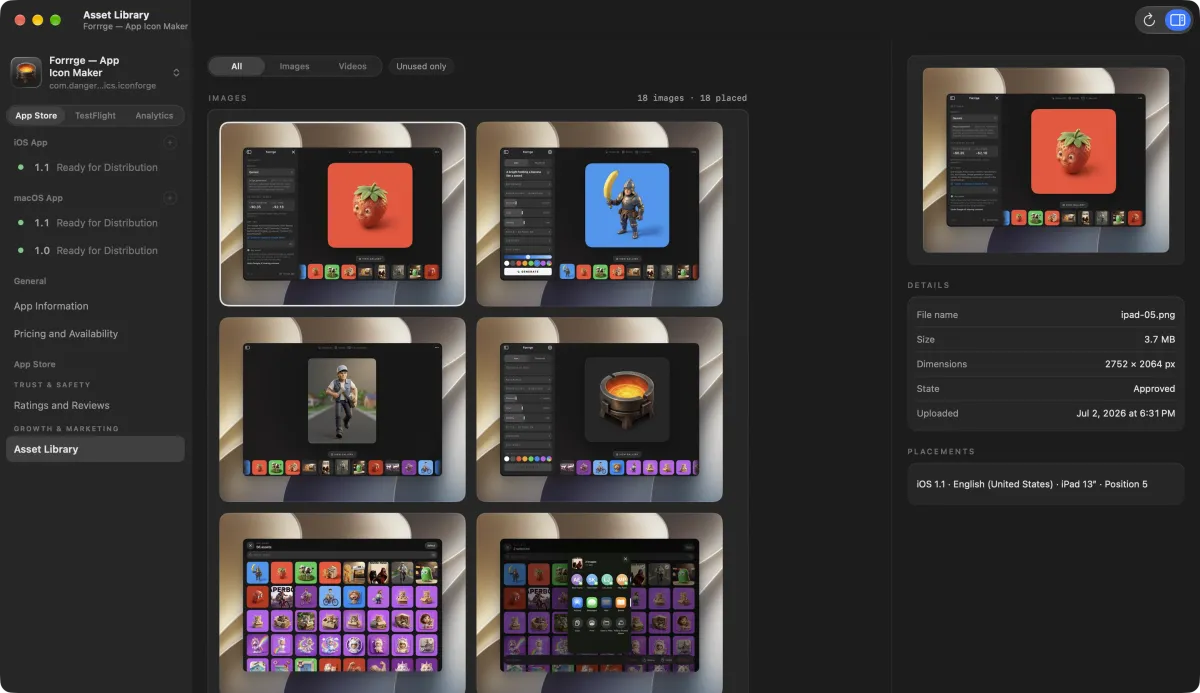Show All assets filter
The width and height of the screenshot is (1200, 693).
point(237,66)
